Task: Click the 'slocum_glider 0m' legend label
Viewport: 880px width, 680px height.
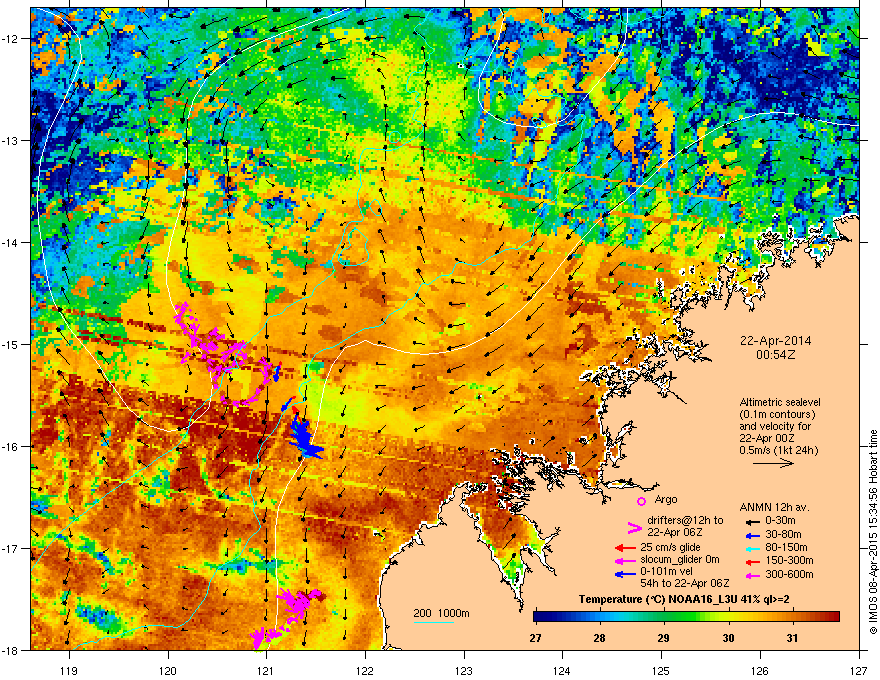Action: tap(680, 560)
